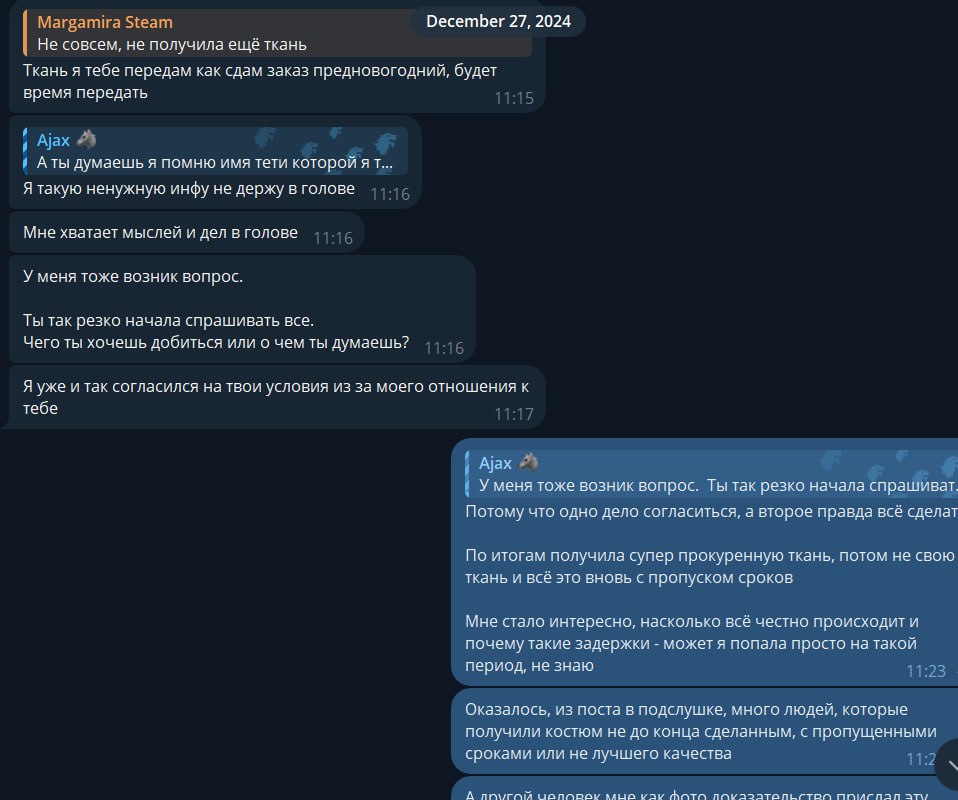Click message 'Я уже и так согласился на твои условия'
The image size is (958, 800).
[x=276, y=397]
